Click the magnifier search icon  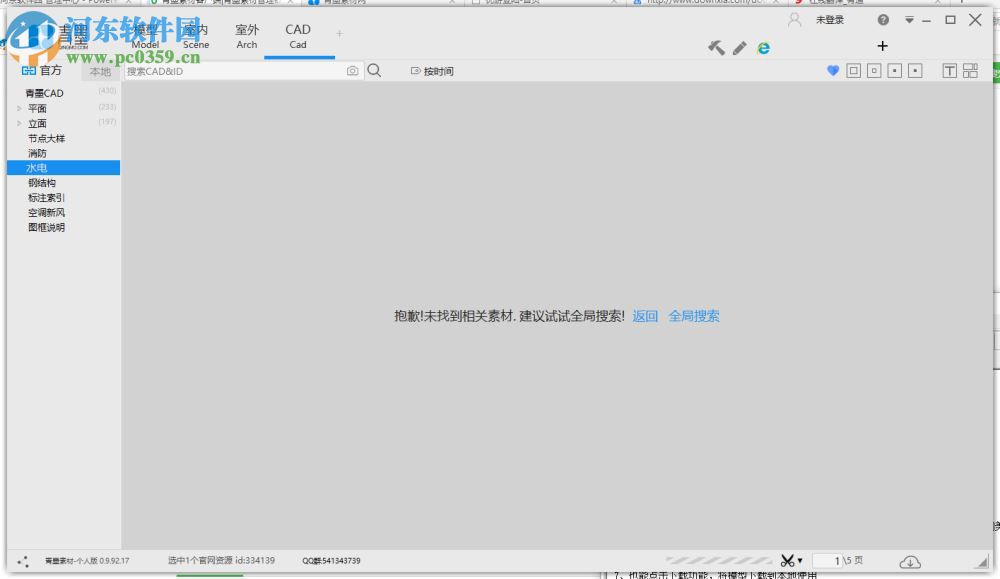coord(373,71)
